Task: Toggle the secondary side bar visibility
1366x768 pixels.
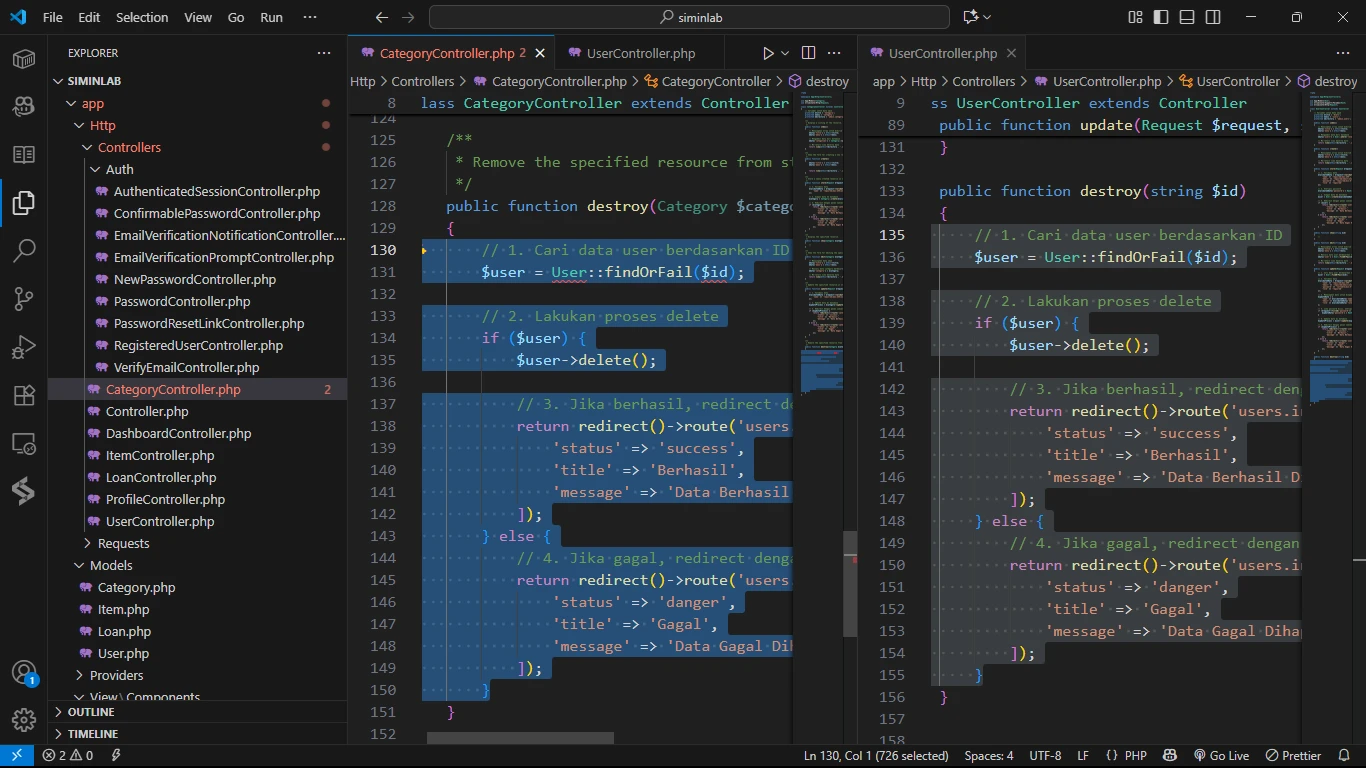Action: (1213, 17)
